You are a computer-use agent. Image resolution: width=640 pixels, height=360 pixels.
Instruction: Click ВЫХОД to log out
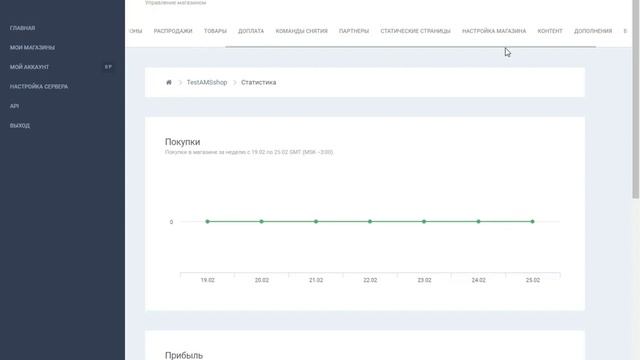point(20,126)
